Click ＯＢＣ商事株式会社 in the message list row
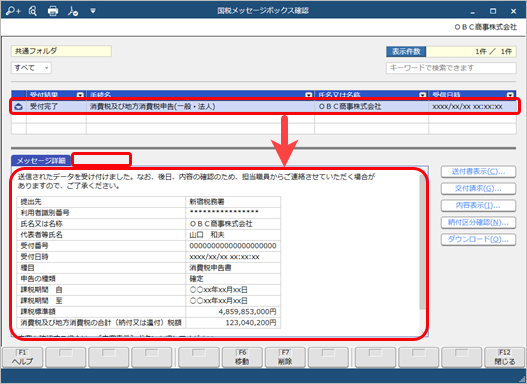The width and height of the screenshot is (527, 384). tap(371, 107)
